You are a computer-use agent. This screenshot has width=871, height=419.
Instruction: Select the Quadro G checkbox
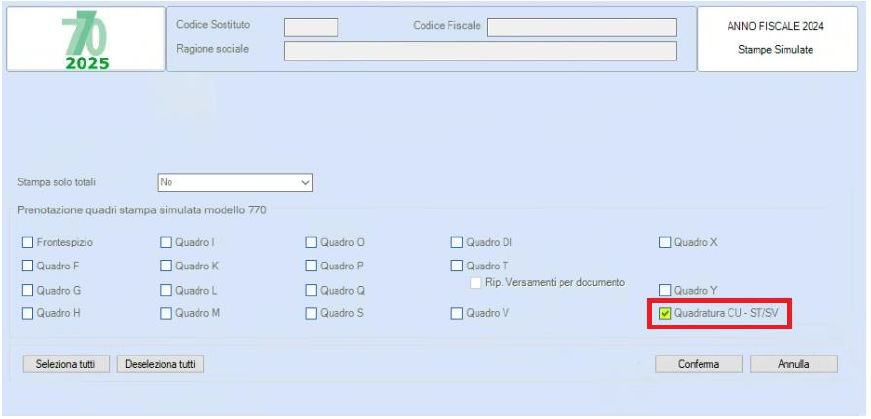tap(27, 290)
